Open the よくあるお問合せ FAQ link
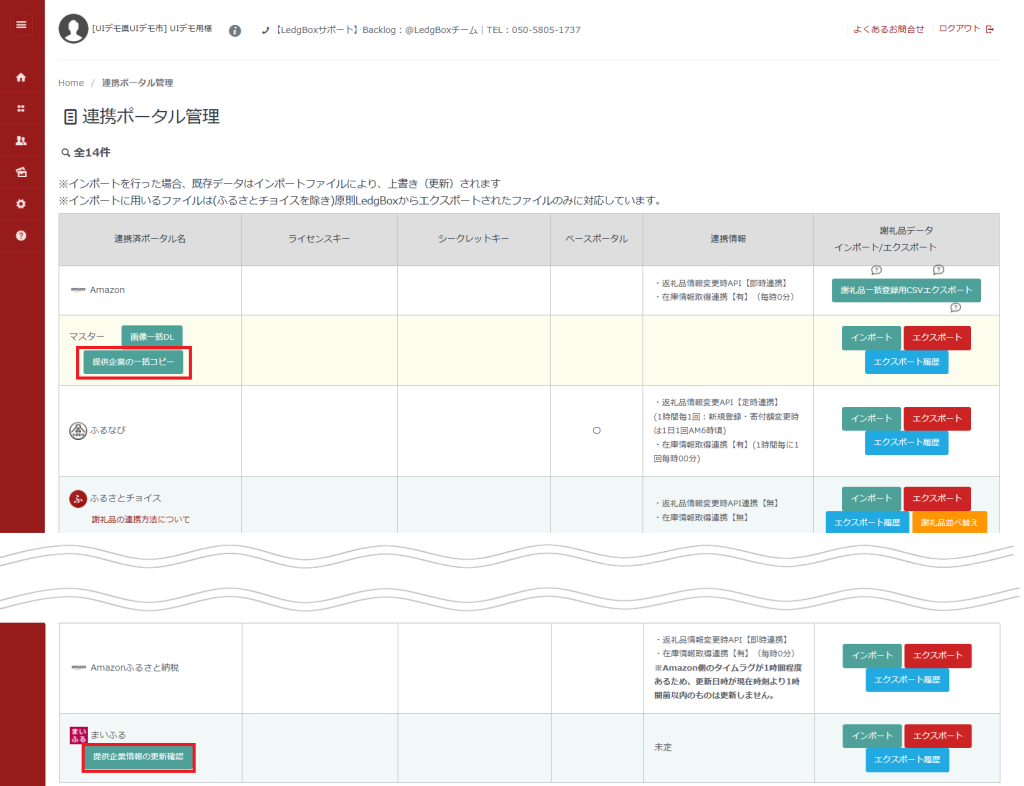The width and height of the screenshot is (1024, 786). pos(888,29)
